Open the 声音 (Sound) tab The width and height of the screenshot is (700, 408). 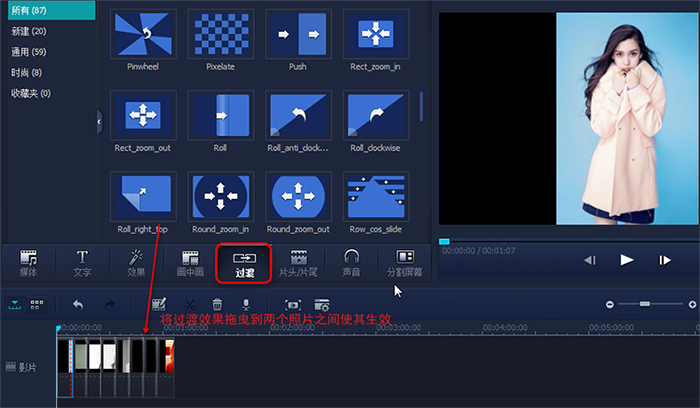click(x=352, y=263)
